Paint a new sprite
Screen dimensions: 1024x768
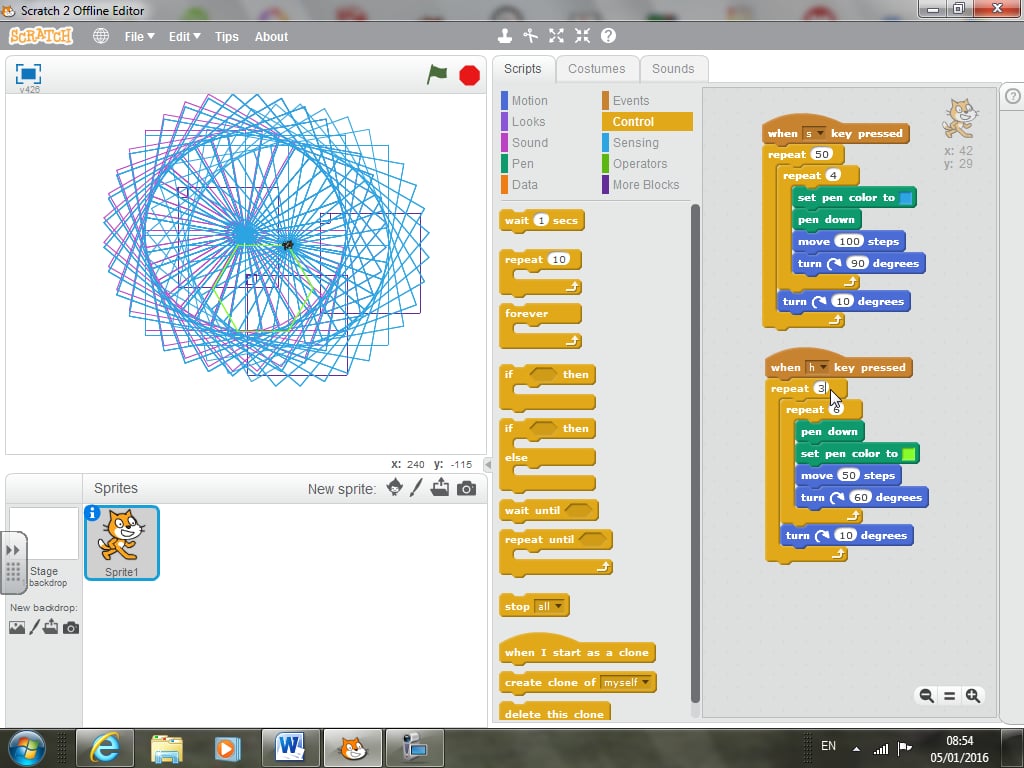pos(416,488)
